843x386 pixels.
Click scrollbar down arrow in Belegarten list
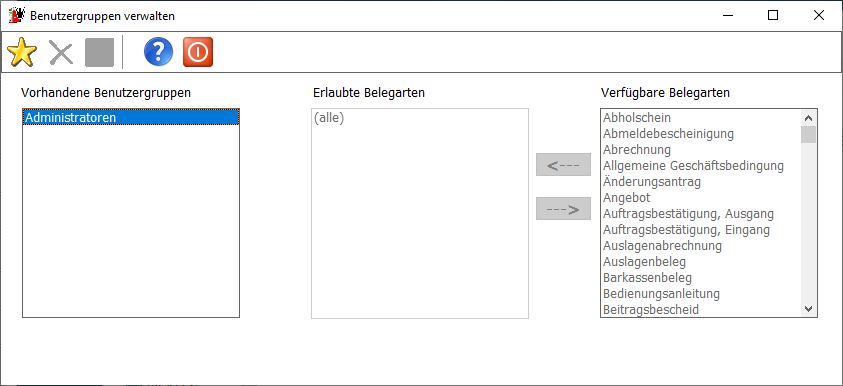pyautogui.click(x=809, y=309)
